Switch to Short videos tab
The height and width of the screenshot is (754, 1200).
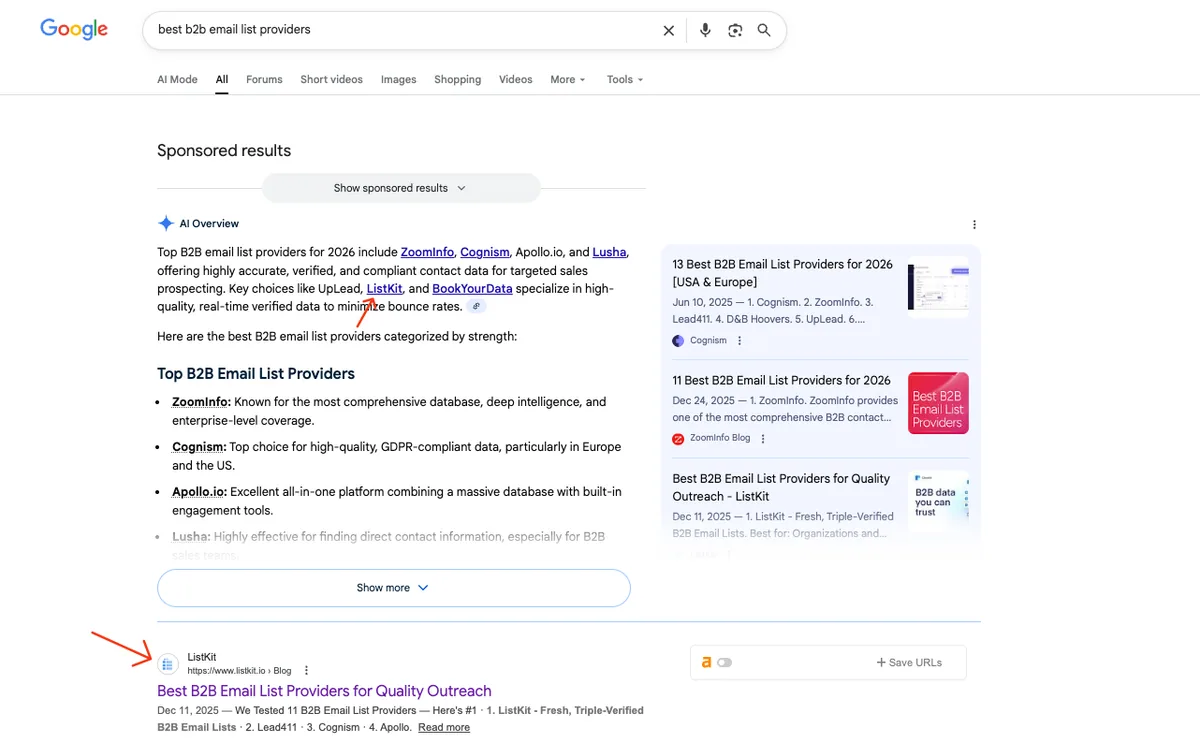tap(331, 80)
